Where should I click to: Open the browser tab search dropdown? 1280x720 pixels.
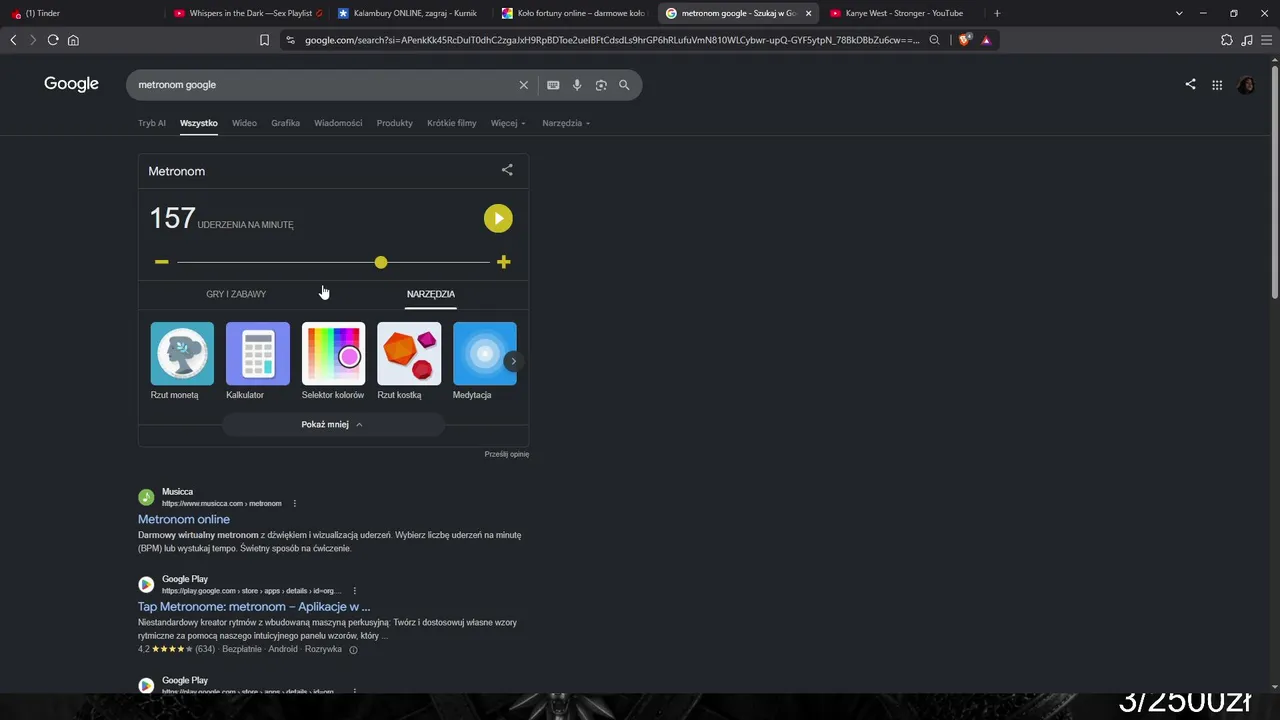(1179, 13)
